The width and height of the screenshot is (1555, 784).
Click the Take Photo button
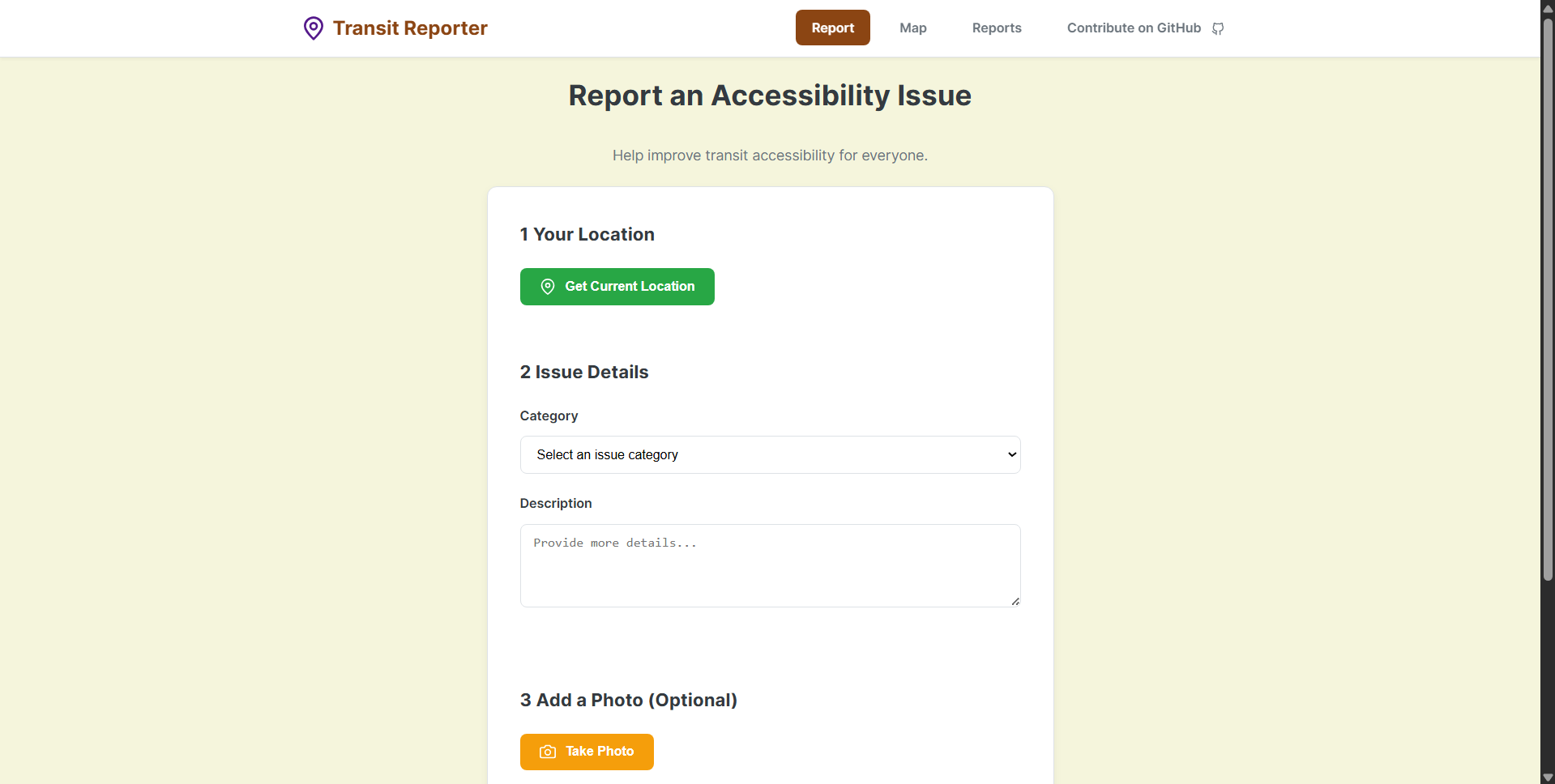(x=587, y=752)
